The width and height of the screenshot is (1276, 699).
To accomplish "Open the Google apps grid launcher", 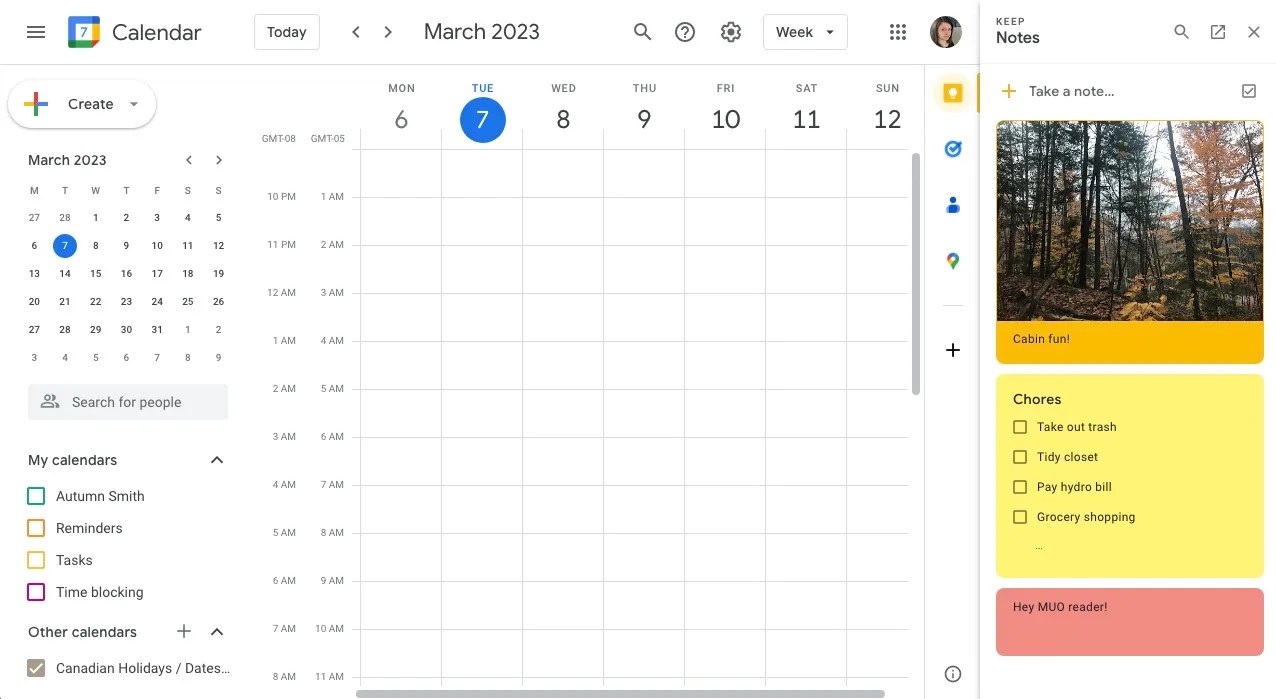I will tap(897, 31).
